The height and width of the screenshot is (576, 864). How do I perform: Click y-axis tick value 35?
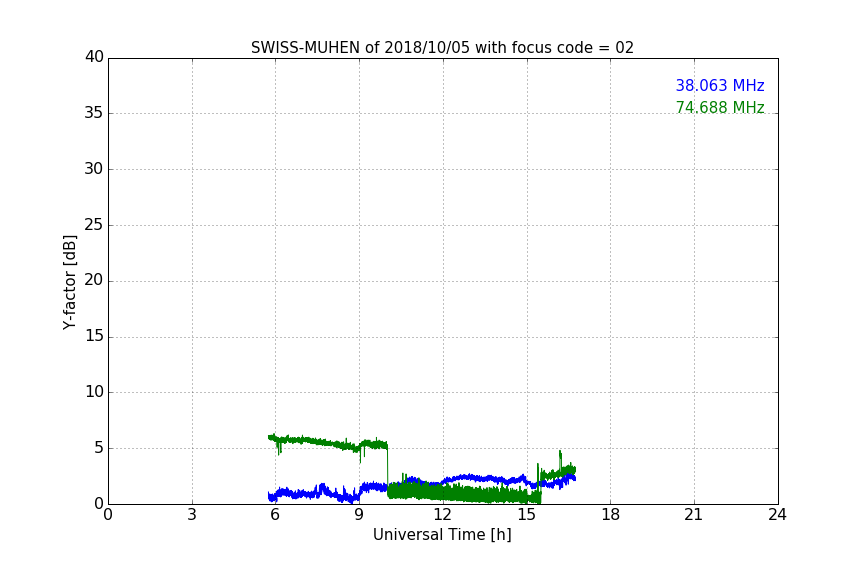pyautogui.click(x=94, y=112)
